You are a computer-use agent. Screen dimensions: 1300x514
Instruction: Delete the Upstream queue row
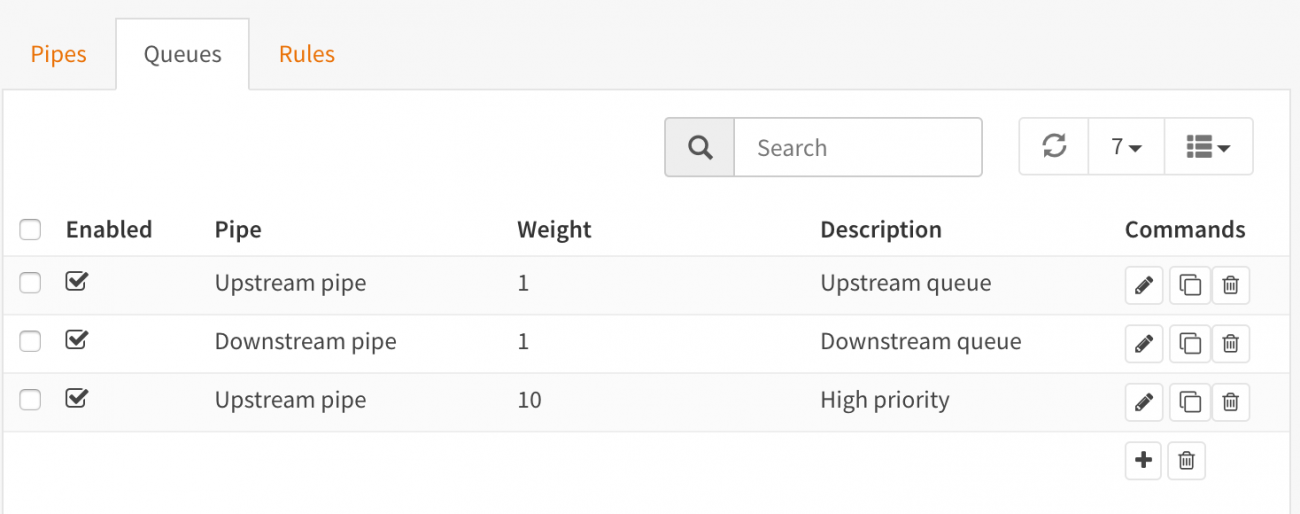click(x=1231, y=286)
